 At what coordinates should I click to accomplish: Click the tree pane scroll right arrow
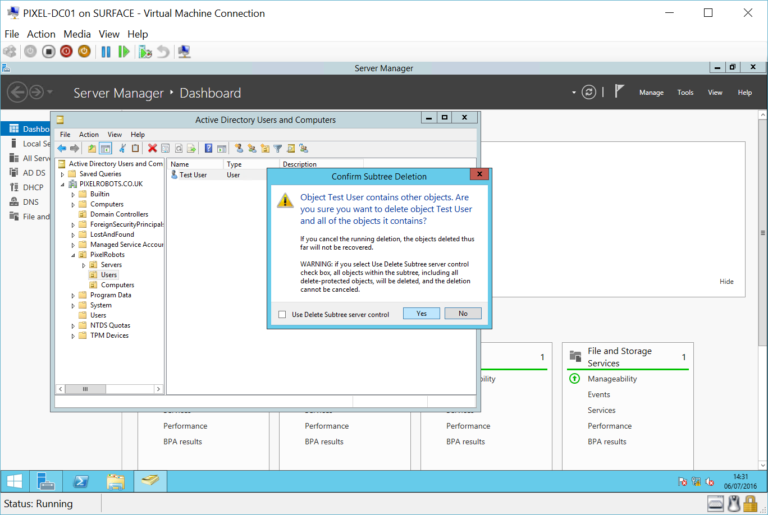(x=158, y=389)
